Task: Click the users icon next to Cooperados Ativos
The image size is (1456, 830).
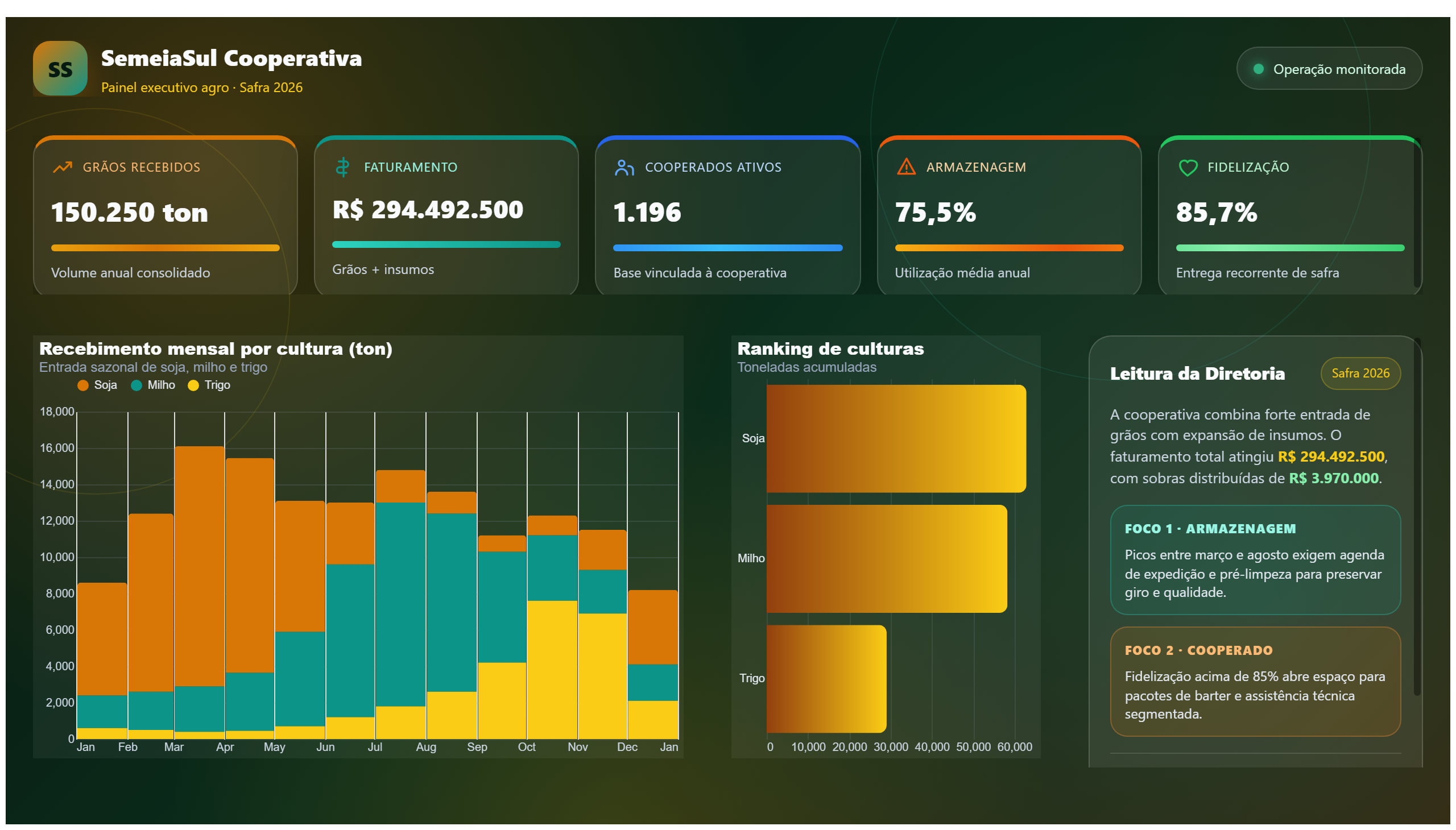Action: 624,167
